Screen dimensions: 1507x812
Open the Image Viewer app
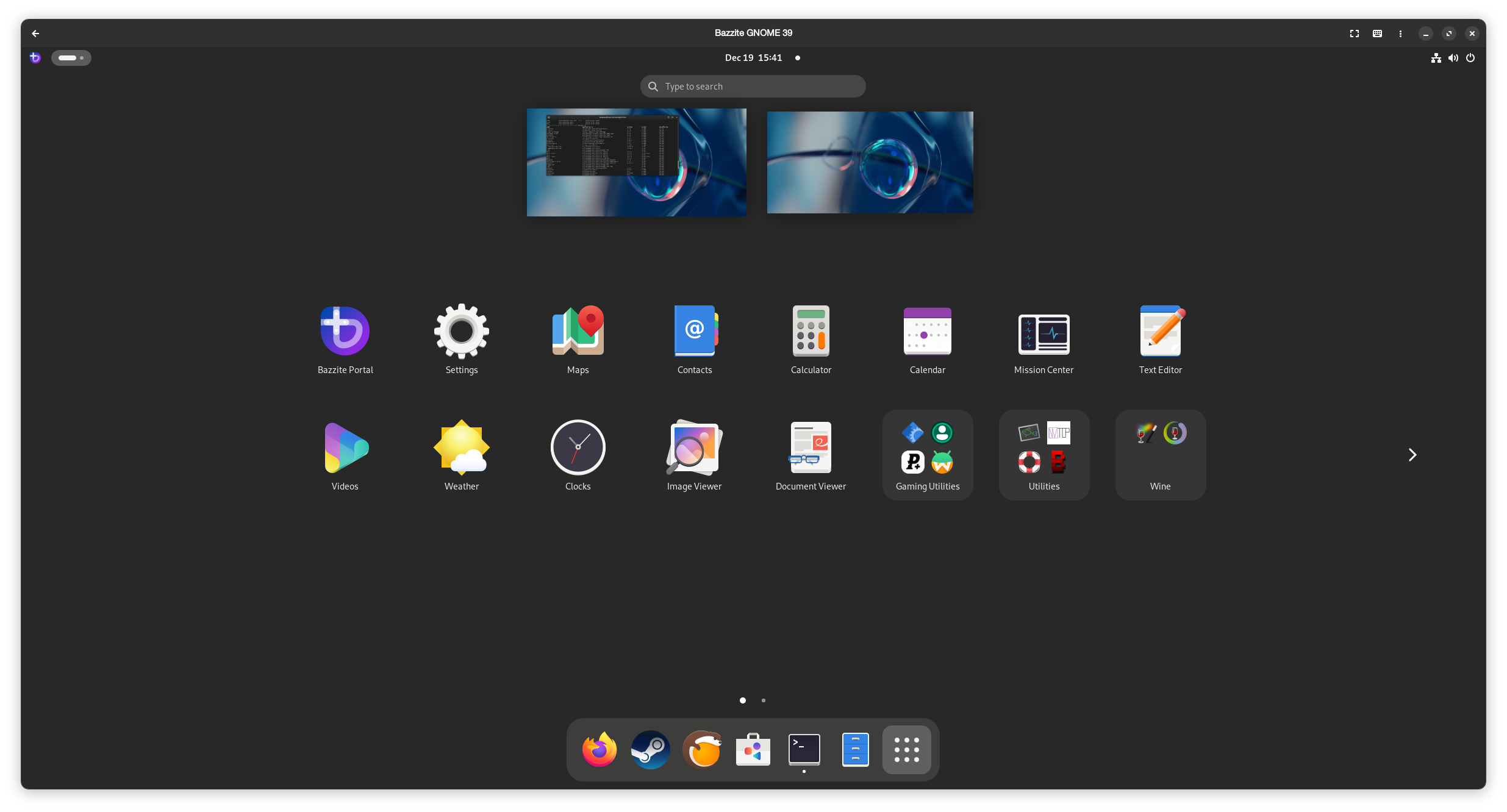pyautogui.click(x=694, y=448)
